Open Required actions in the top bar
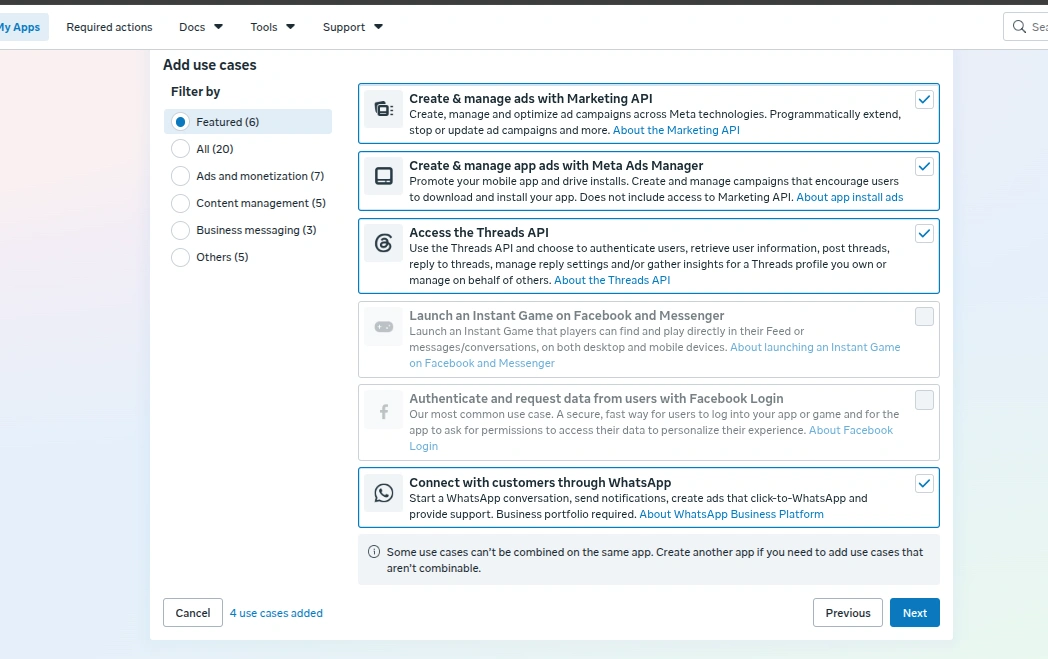This screenshot has height=659, width=1048. click(x=109, y=27)
